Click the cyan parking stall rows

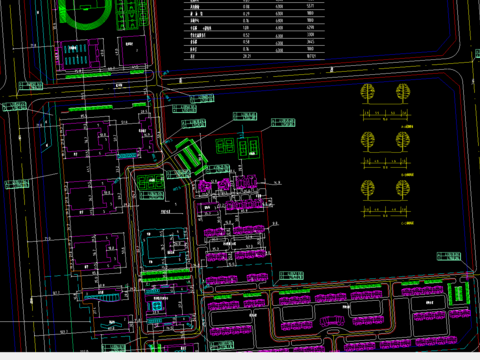click(x=75, y=55)
